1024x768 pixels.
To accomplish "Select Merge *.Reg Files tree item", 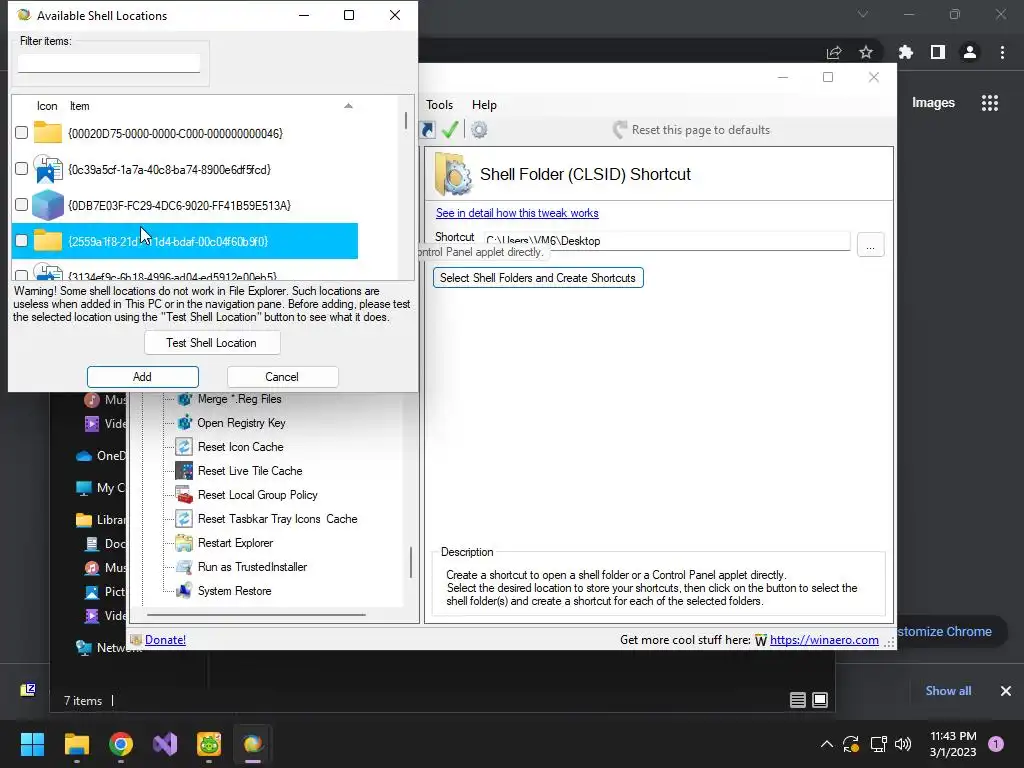I will [x=240, y=399].
